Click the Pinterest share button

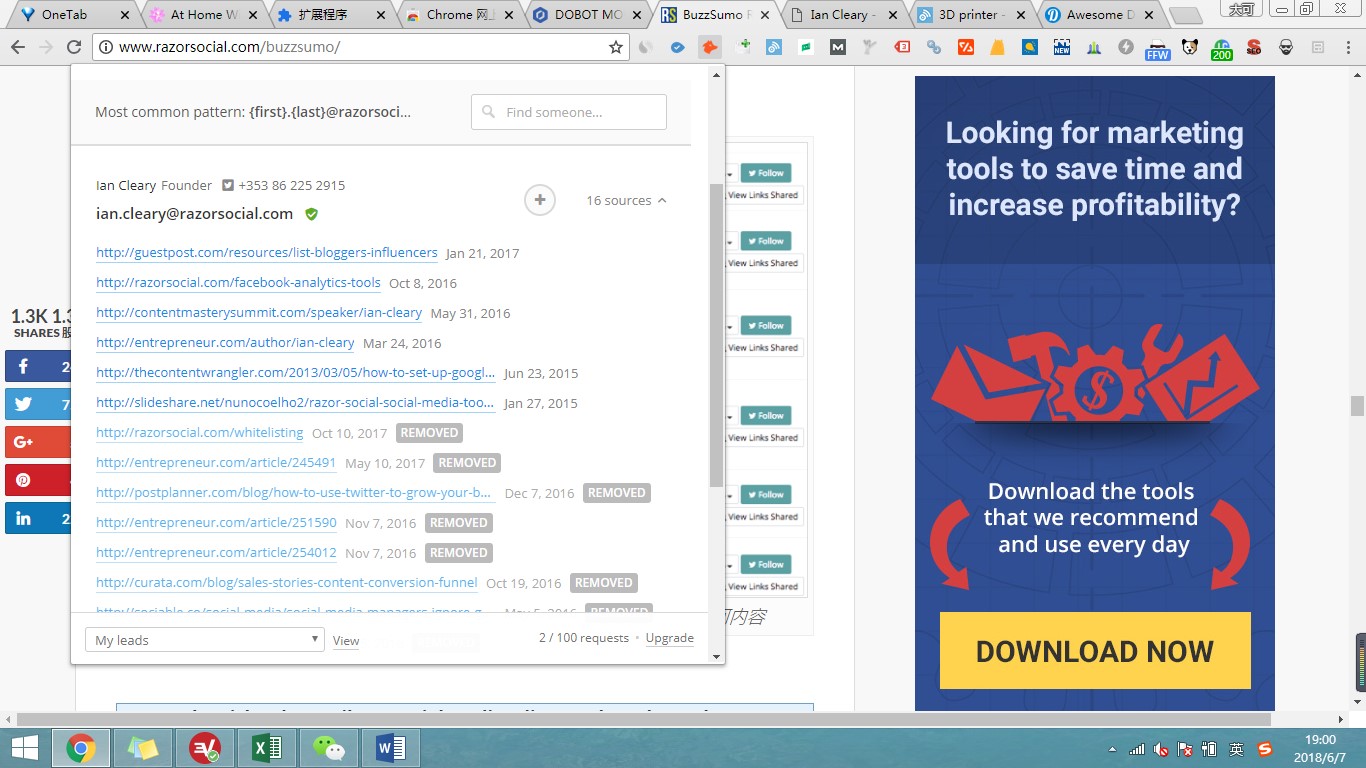(38, 480)
